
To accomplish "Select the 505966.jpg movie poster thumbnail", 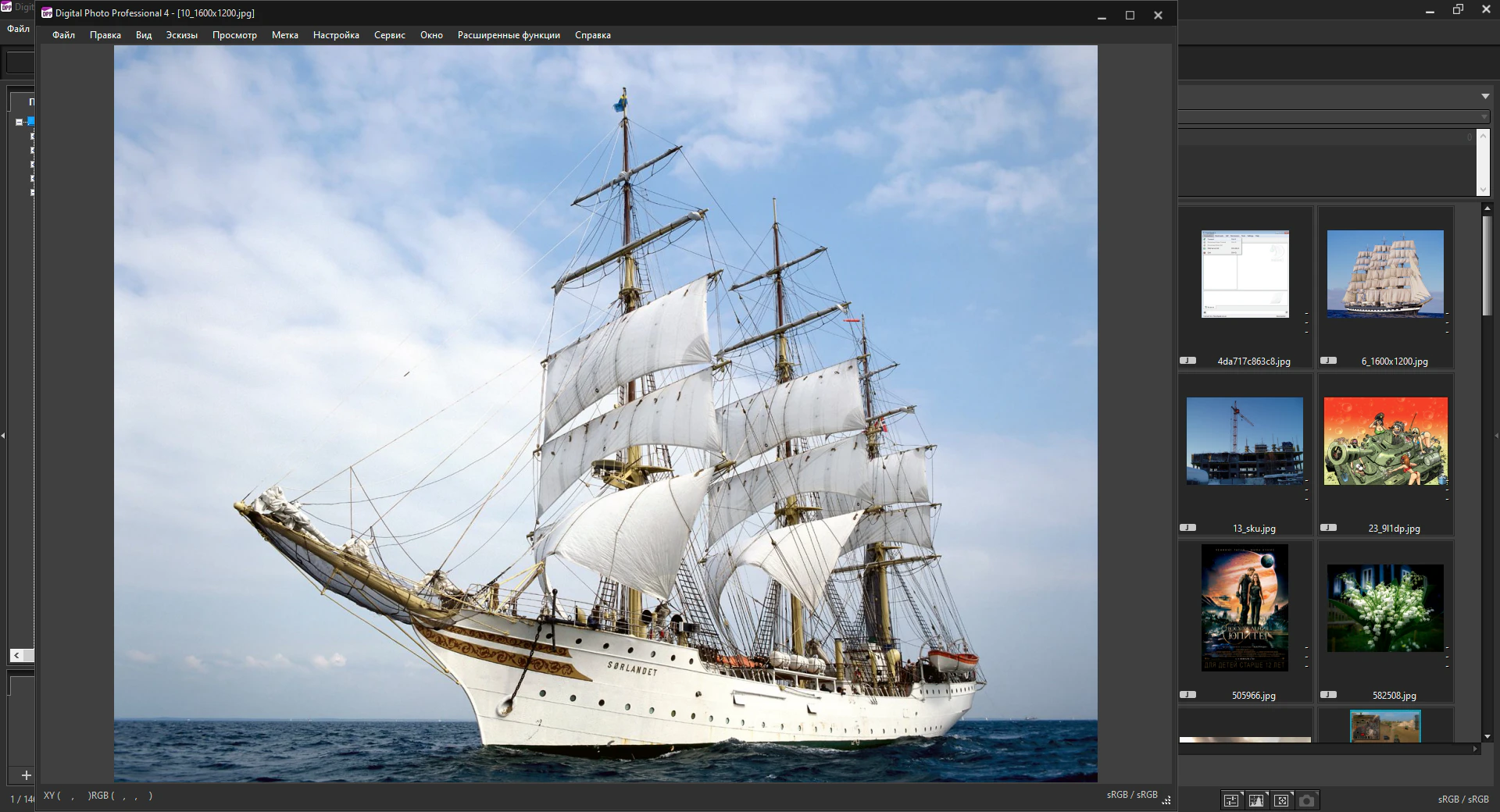I will (1245, 608).
